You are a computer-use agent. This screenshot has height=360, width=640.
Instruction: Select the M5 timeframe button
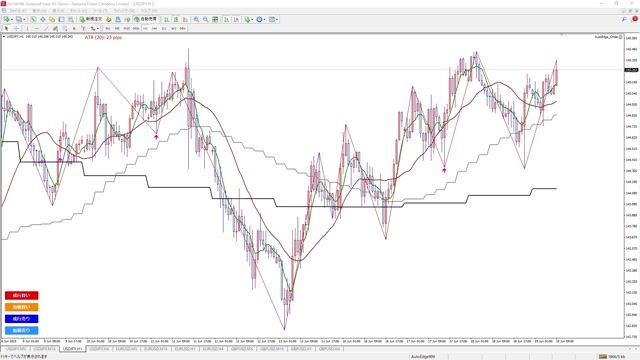pyautogui.click(x=117, y=28)
